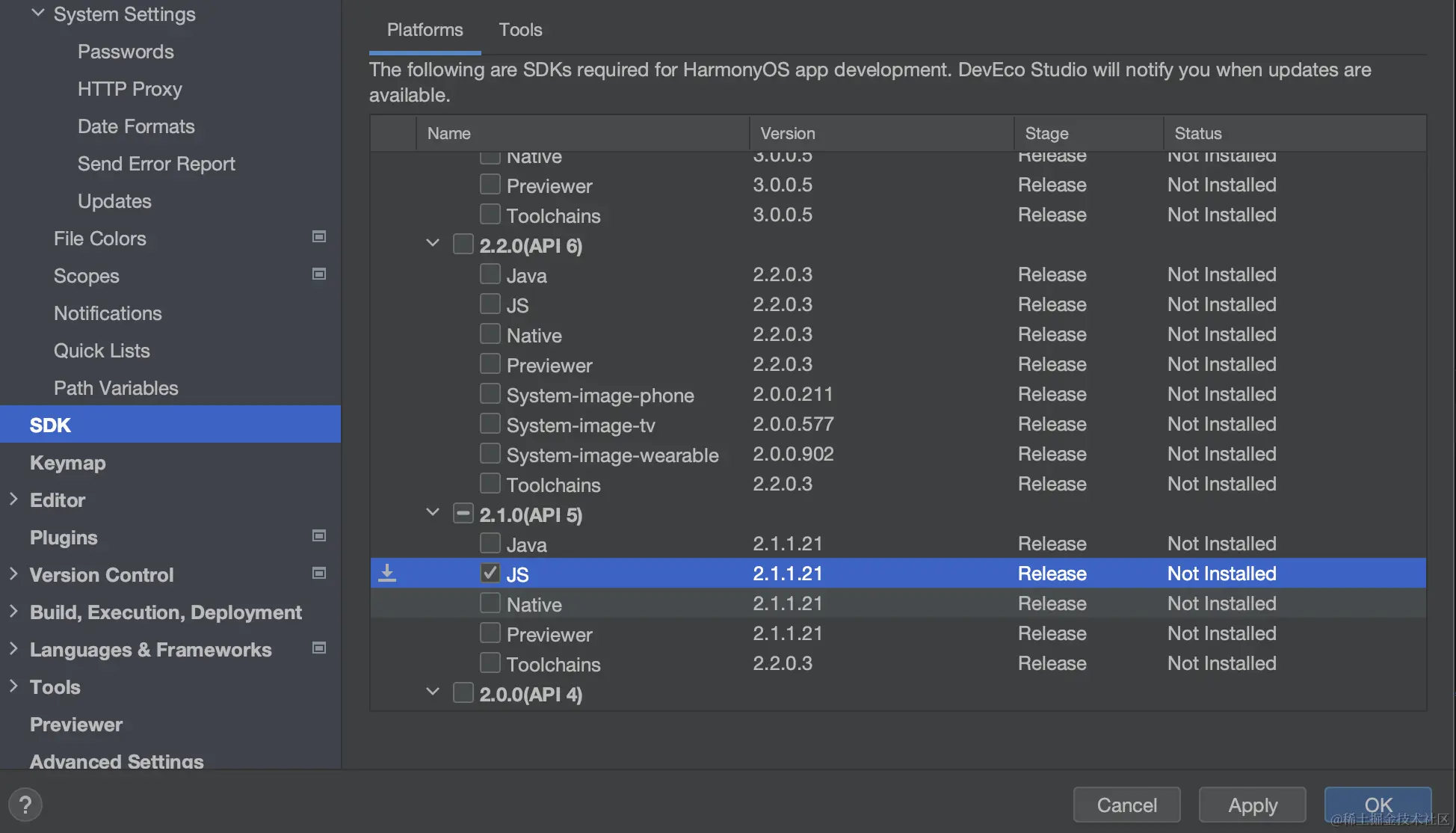Screen dimensions: 1456x833
Task: Open the Keymap settings page
Action: [67, 463]
